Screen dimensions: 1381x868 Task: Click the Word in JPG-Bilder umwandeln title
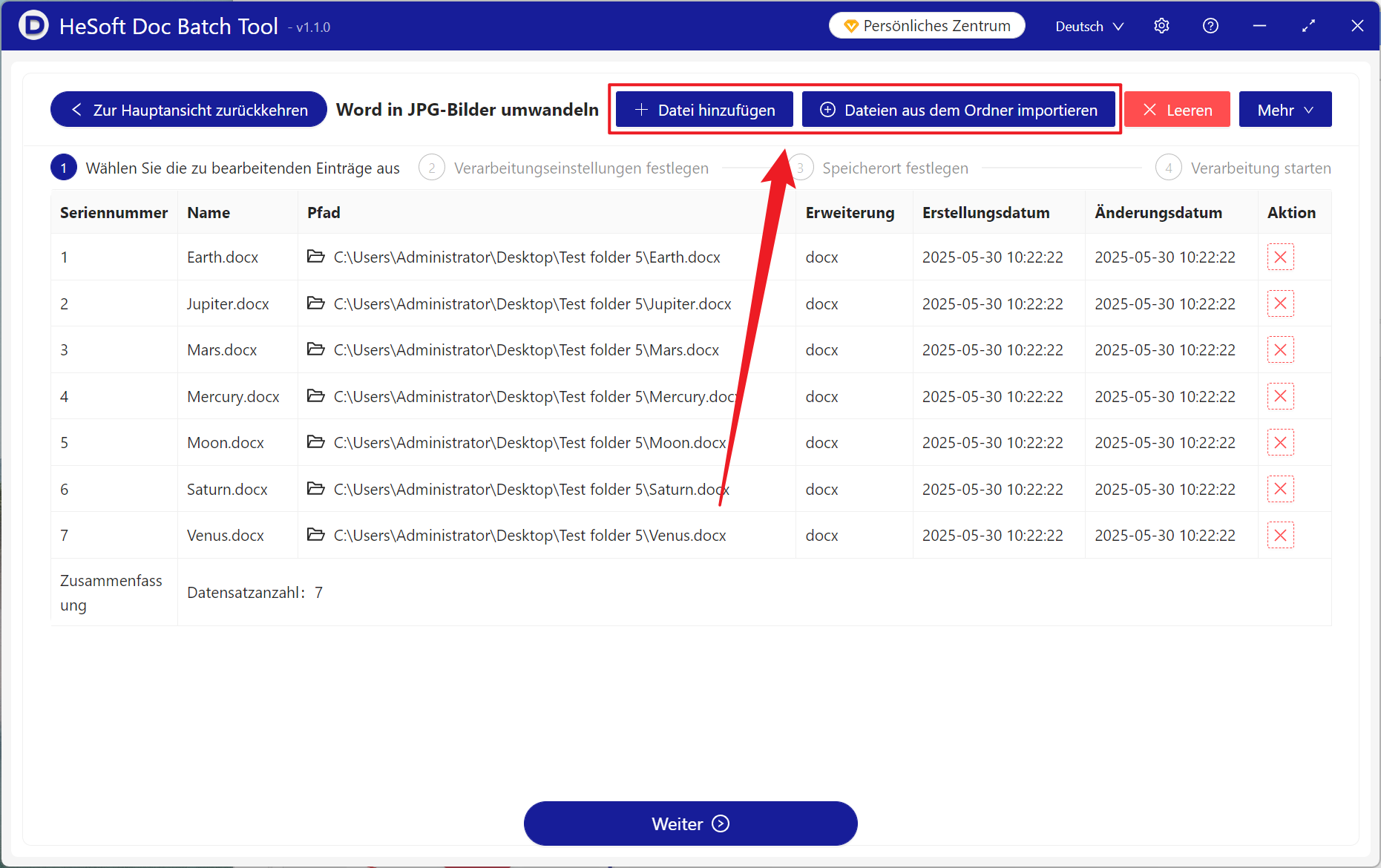pos(468,110)
